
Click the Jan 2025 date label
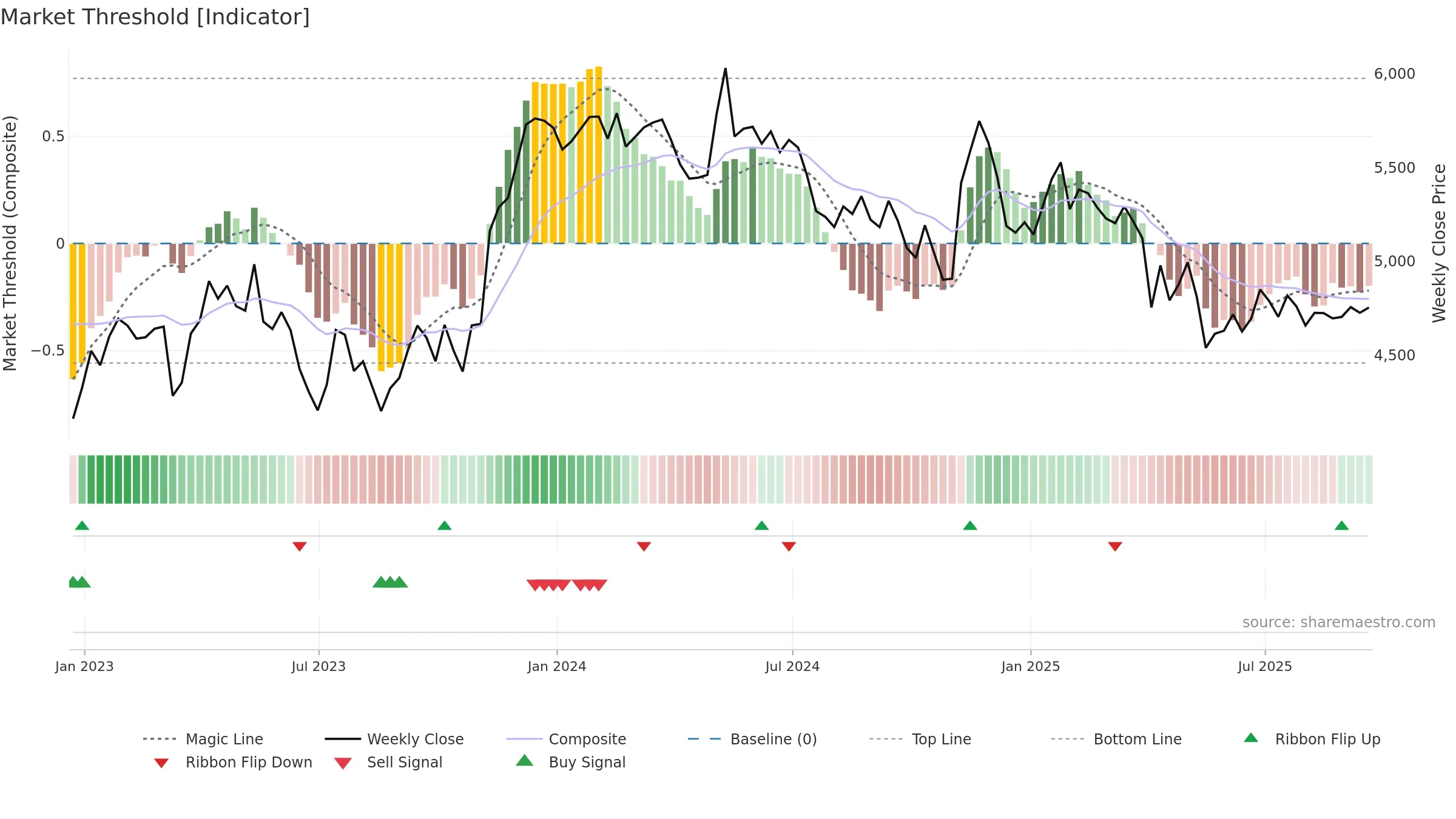click(1031, 666)
